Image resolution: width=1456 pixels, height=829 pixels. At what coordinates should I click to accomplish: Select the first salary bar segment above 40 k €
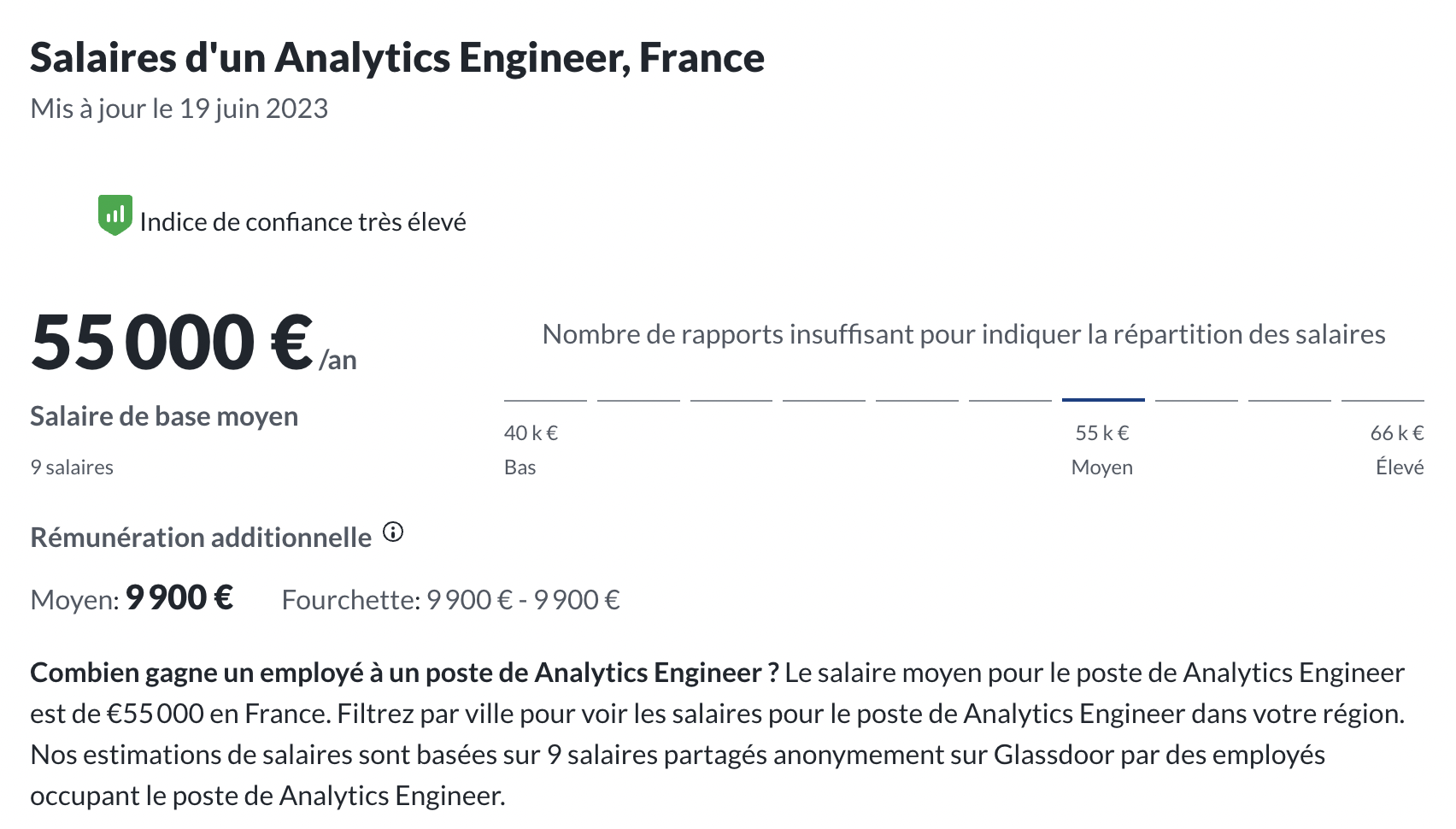pos(545,399)
